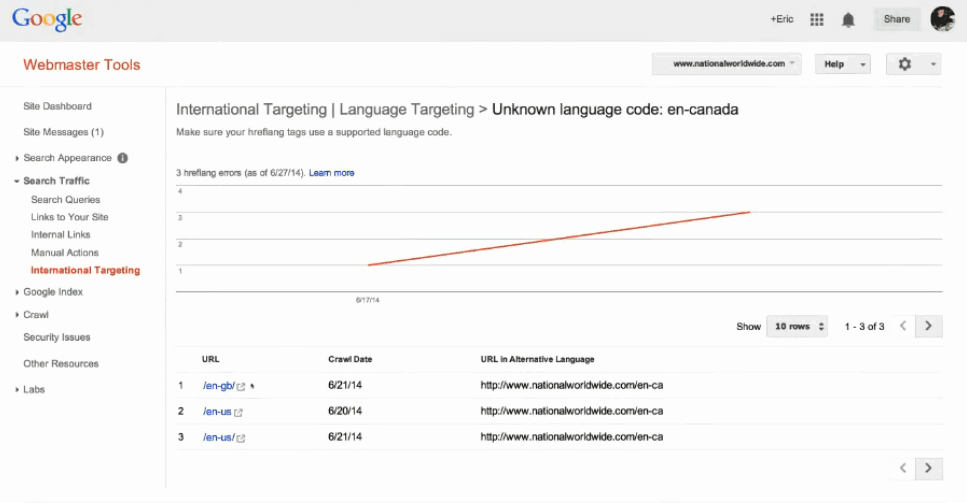Screen dimensions: 967x503
Task: Expand the Crawl sidebar section
Action: point(35,315)
